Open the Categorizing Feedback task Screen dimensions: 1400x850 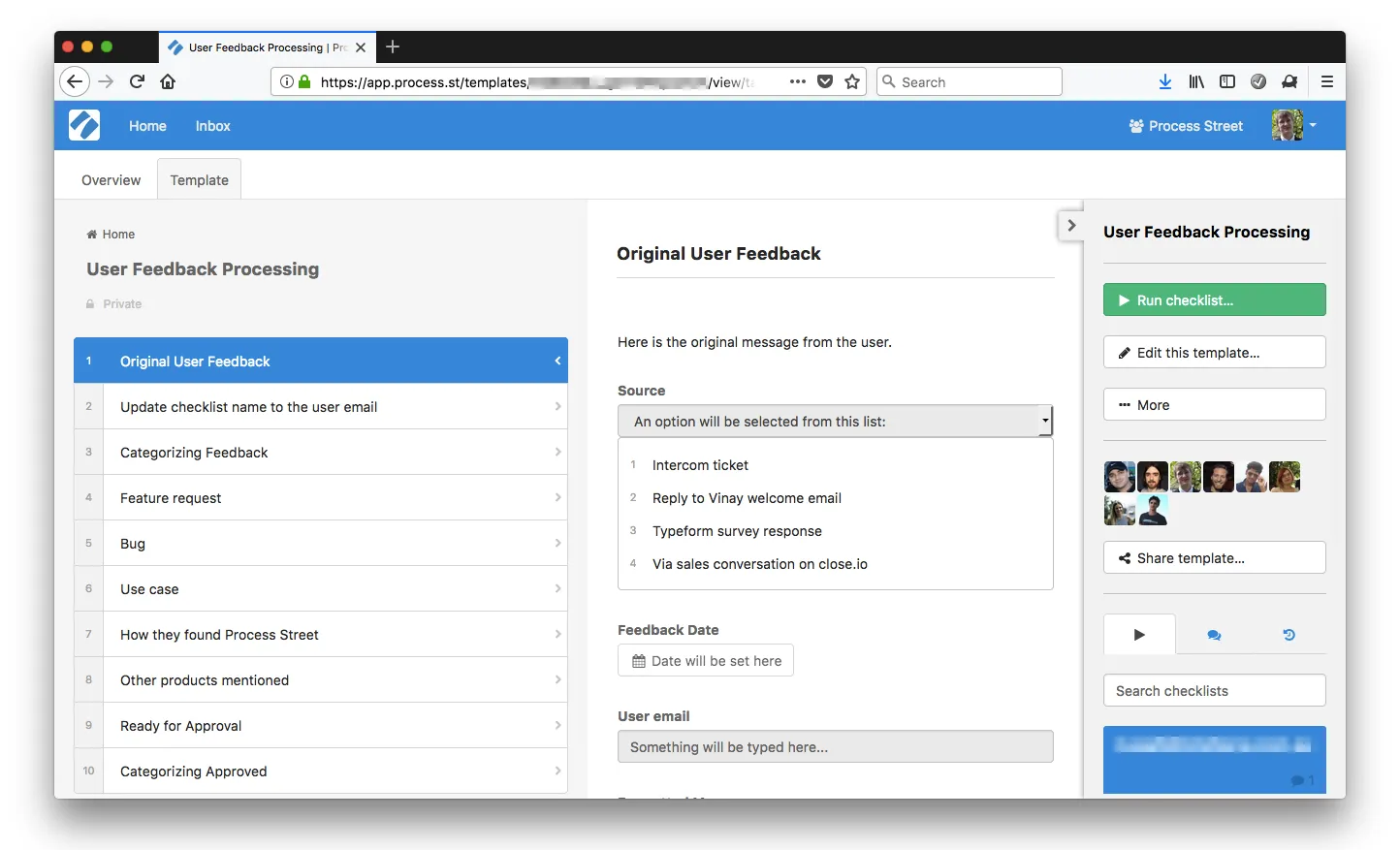coord(321,453)
